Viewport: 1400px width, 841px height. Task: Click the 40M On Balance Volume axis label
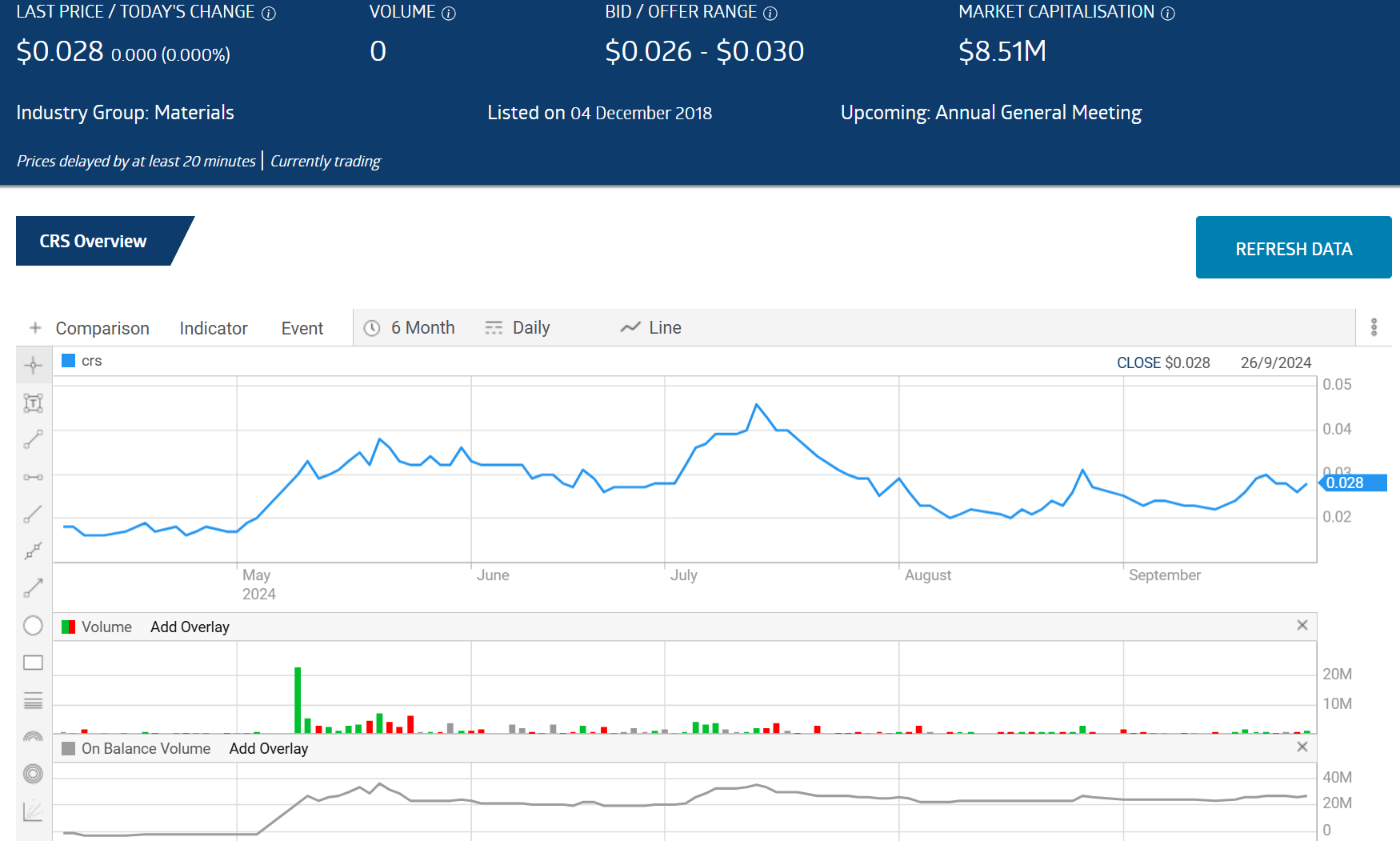(1337, 777)
